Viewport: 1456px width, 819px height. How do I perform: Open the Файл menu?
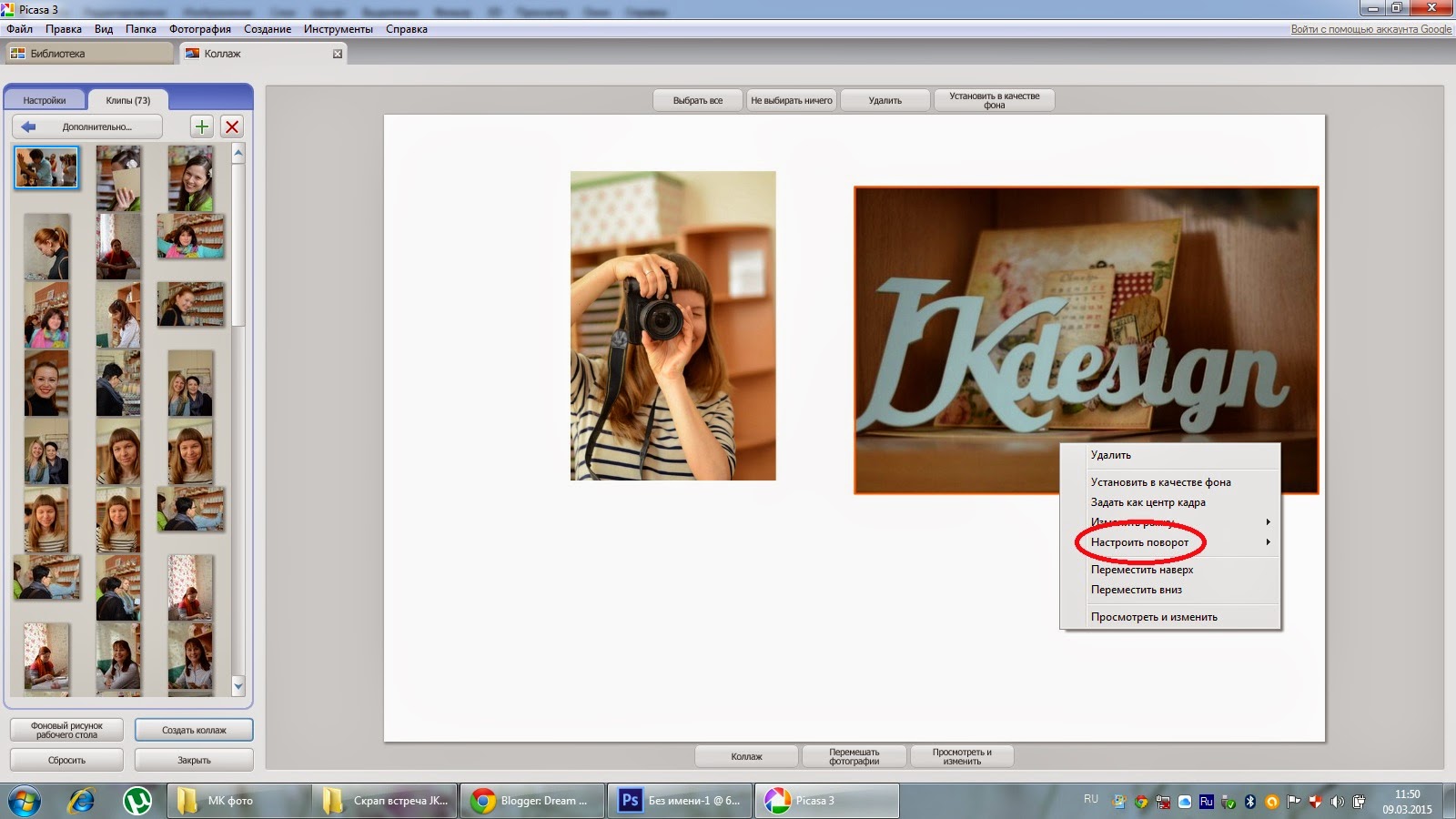tap(19, 29)
